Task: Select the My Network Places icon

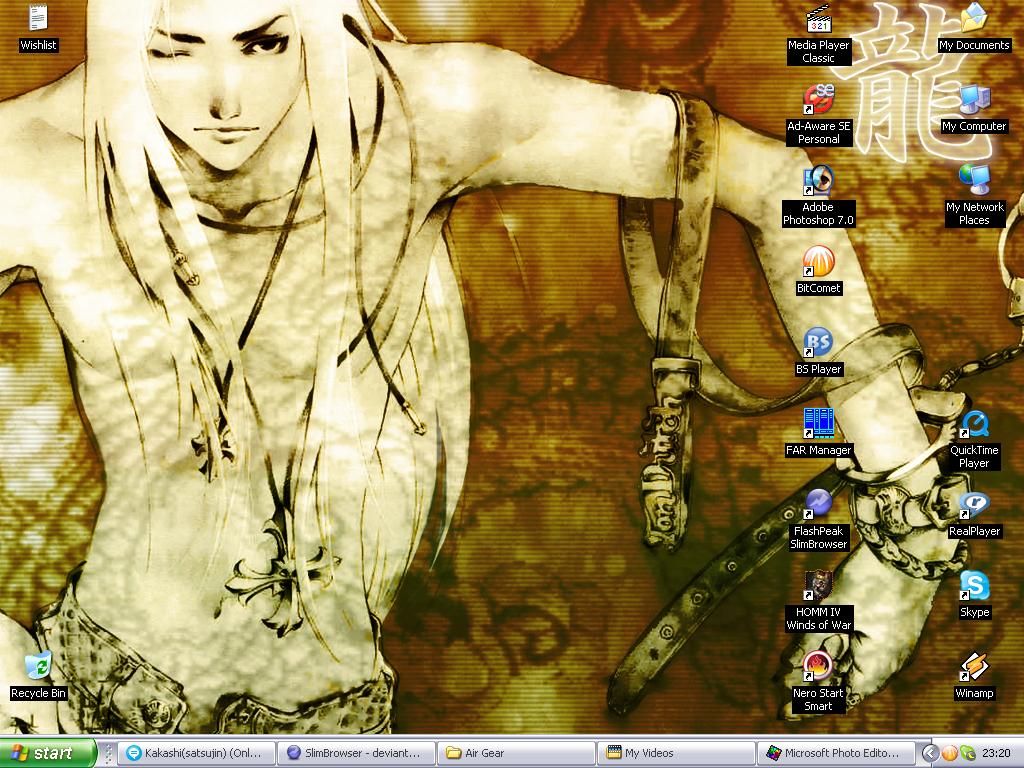Action: [x=974, y=196]
